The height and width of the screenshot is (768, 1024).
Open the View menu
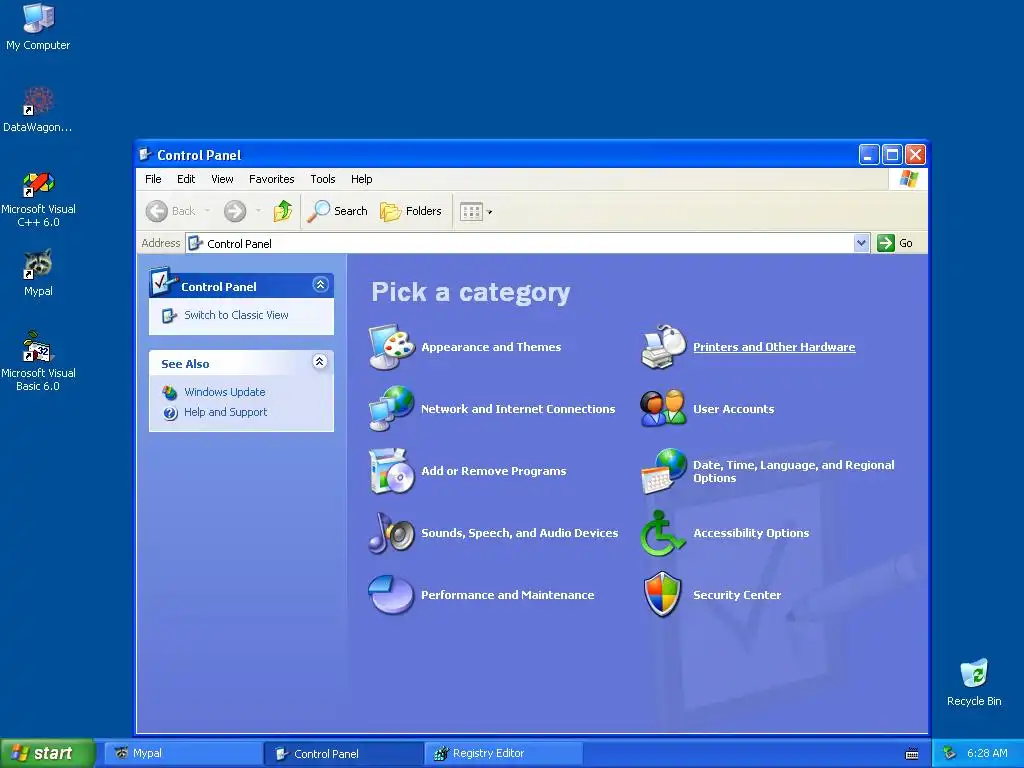click(x=222, y=179)
